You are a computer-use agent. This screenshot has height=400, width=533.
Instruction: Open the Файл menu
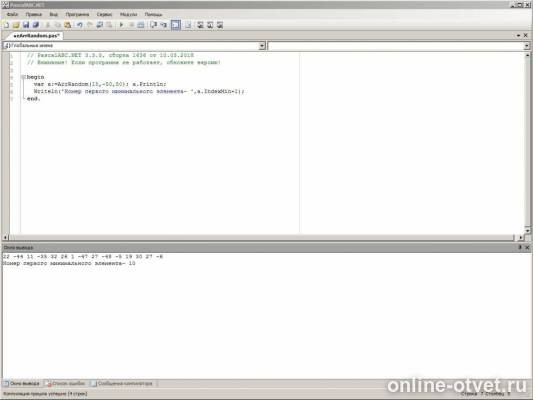tap(12, 14)
